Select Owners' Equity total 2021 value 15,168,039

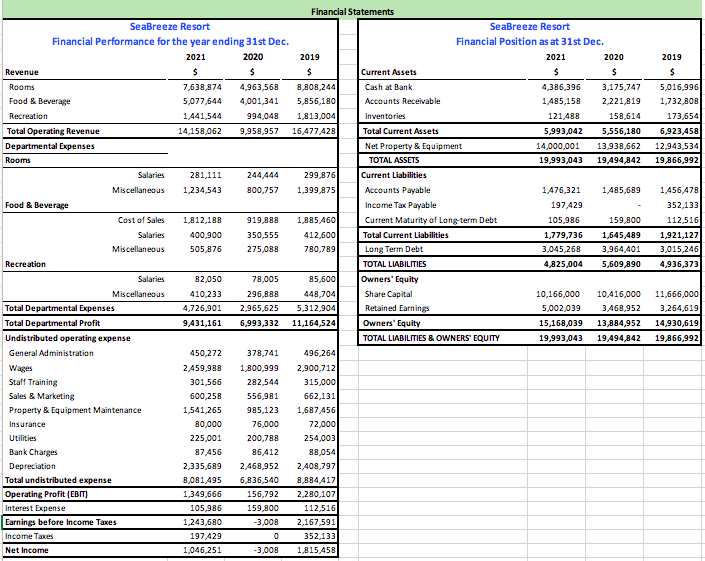561,323
